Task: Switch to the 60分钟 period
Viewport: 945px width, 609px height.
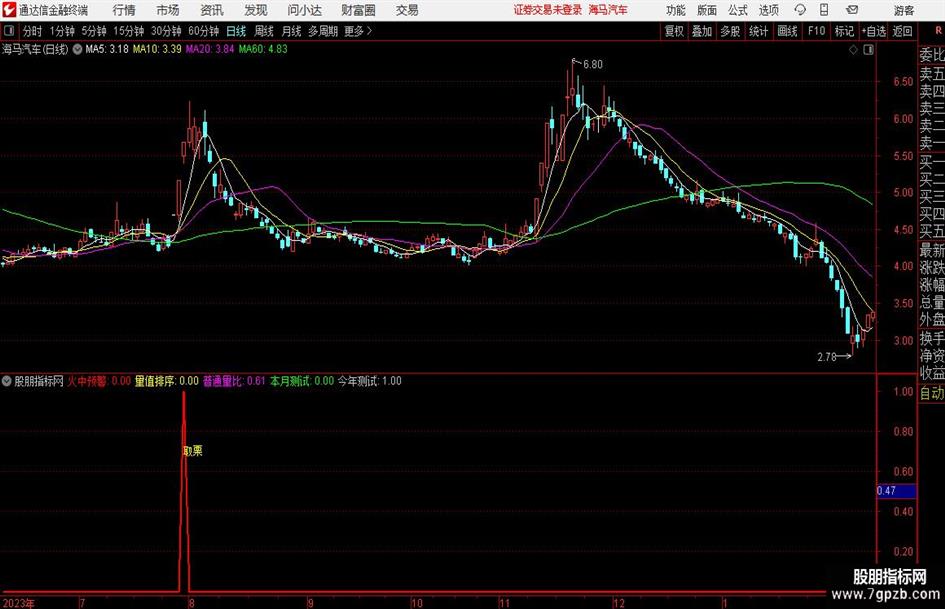Action: click(x=204, y=31)
